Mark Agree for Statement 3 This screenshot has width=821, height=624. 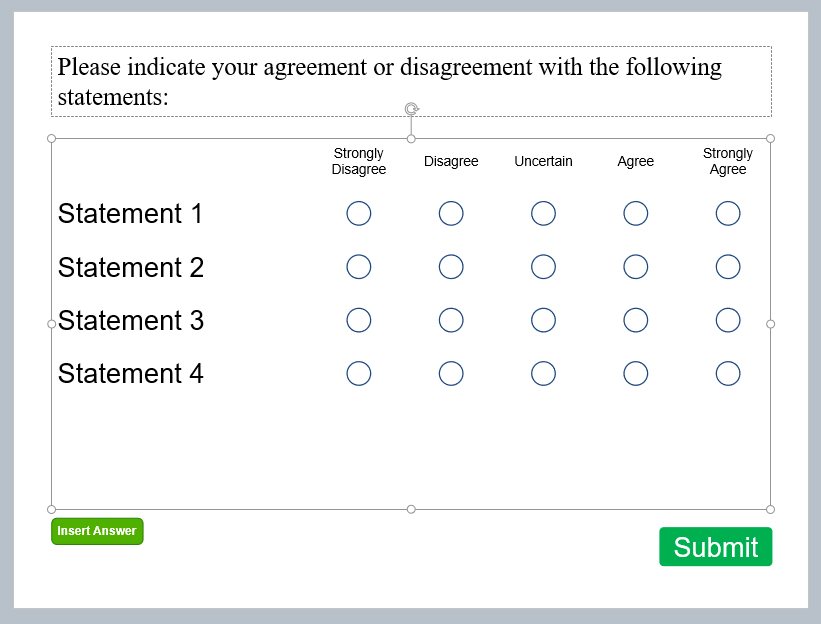(x=636, y=320)
